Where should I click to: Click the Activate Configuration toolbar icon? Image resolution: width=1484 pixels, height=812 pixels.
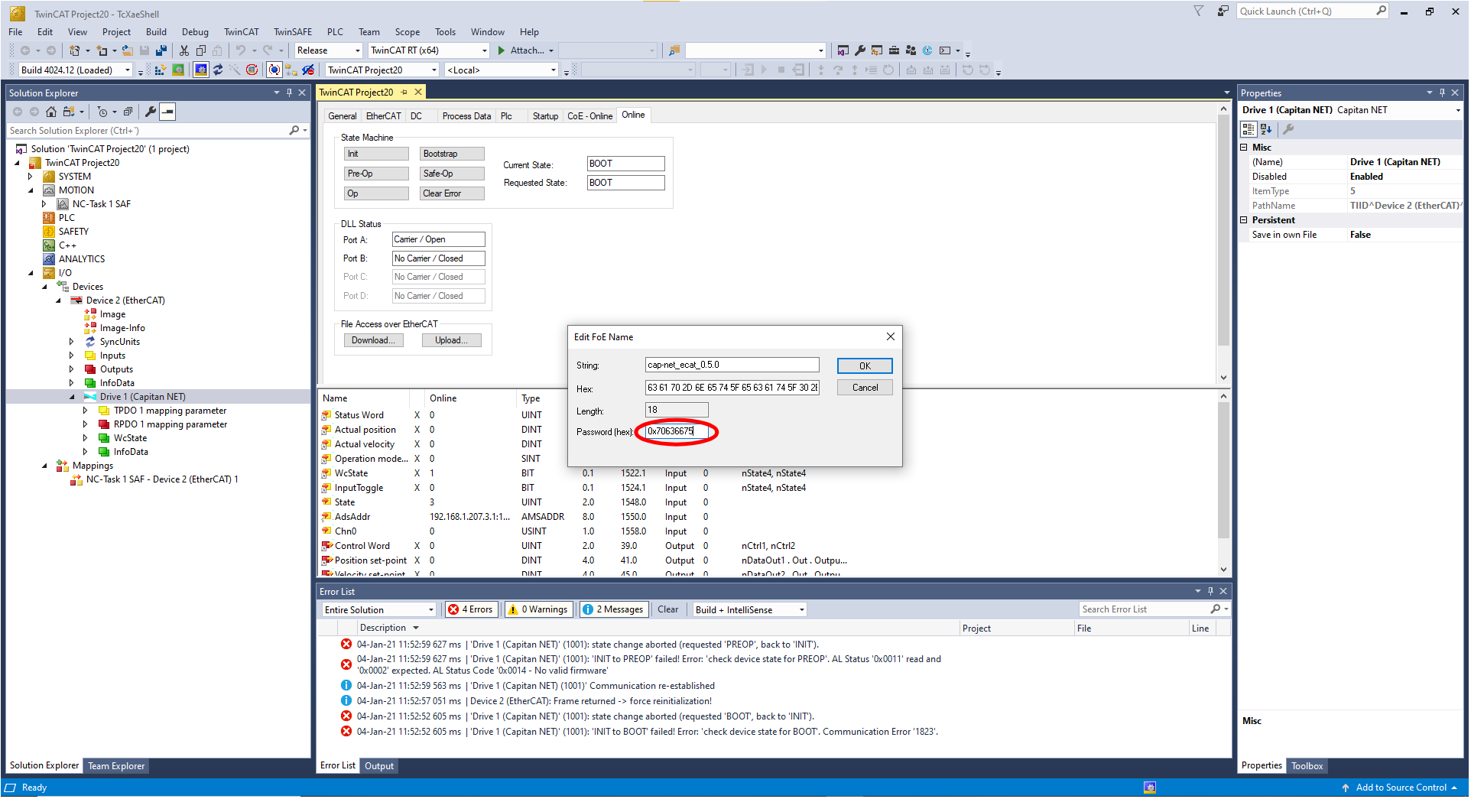tap(160, 70)
